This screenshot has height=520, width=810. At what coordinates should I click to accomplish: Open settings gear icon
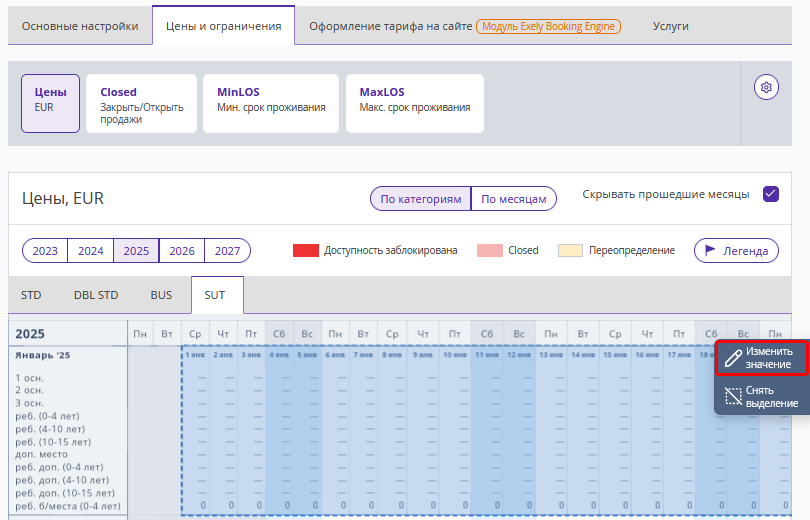pyautogui.click(x=766, y=87)
